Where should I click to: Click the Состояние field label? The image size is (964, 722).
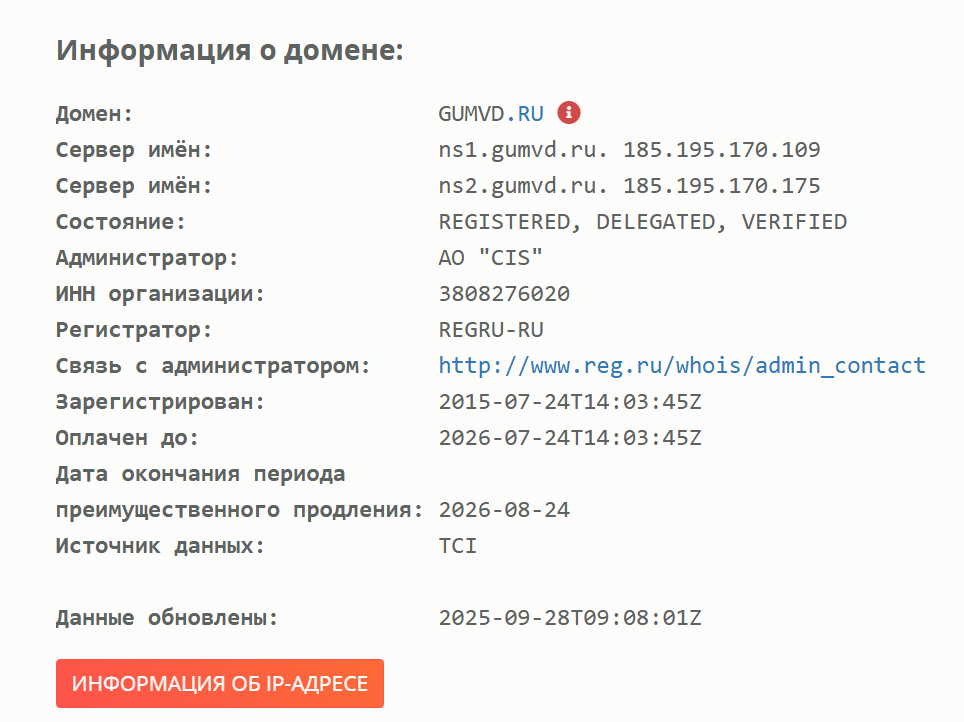pyautogui.click(x=121, y=222)
